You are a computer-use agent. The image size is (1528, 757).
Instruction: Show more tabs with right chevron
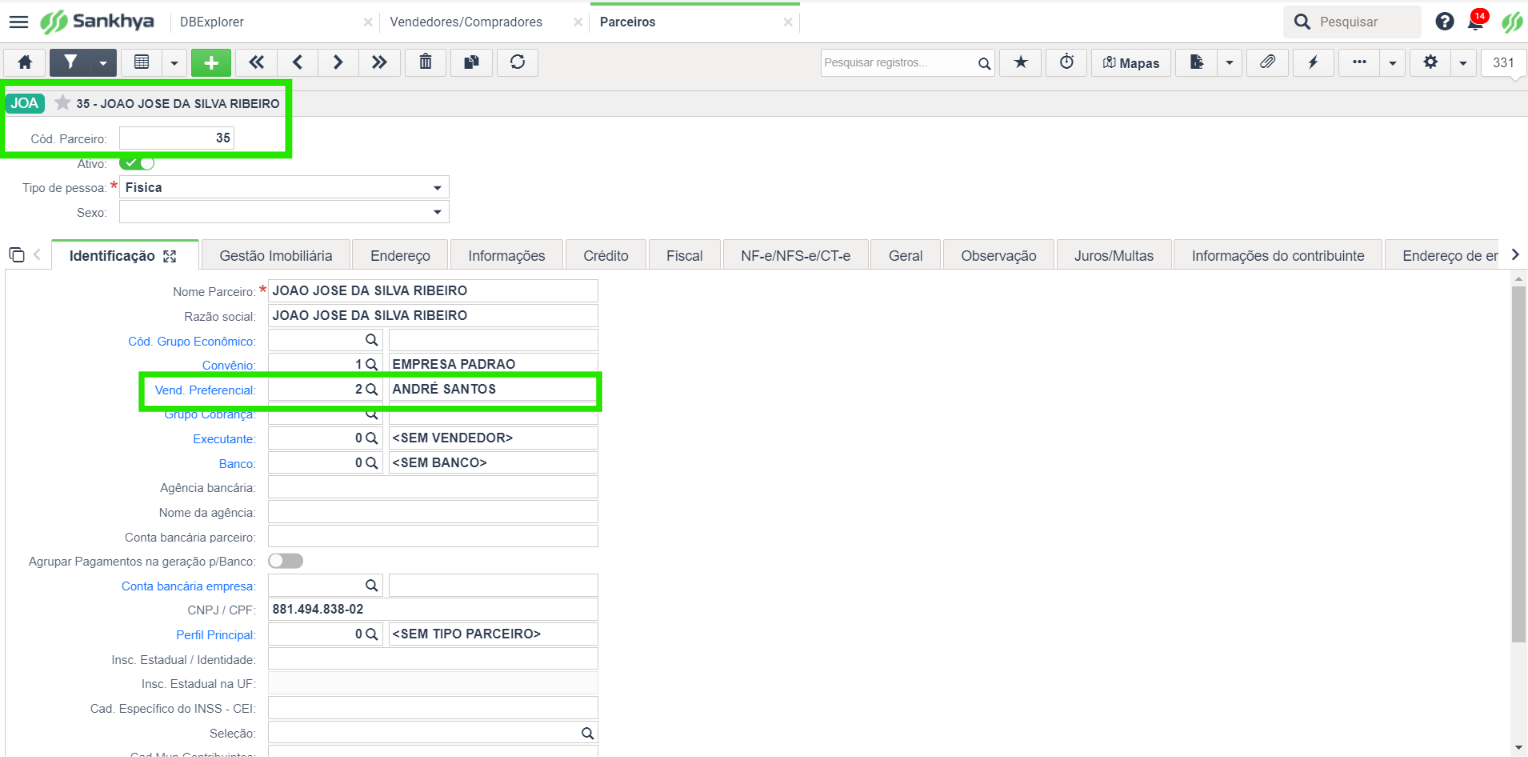pos(1515,254)
